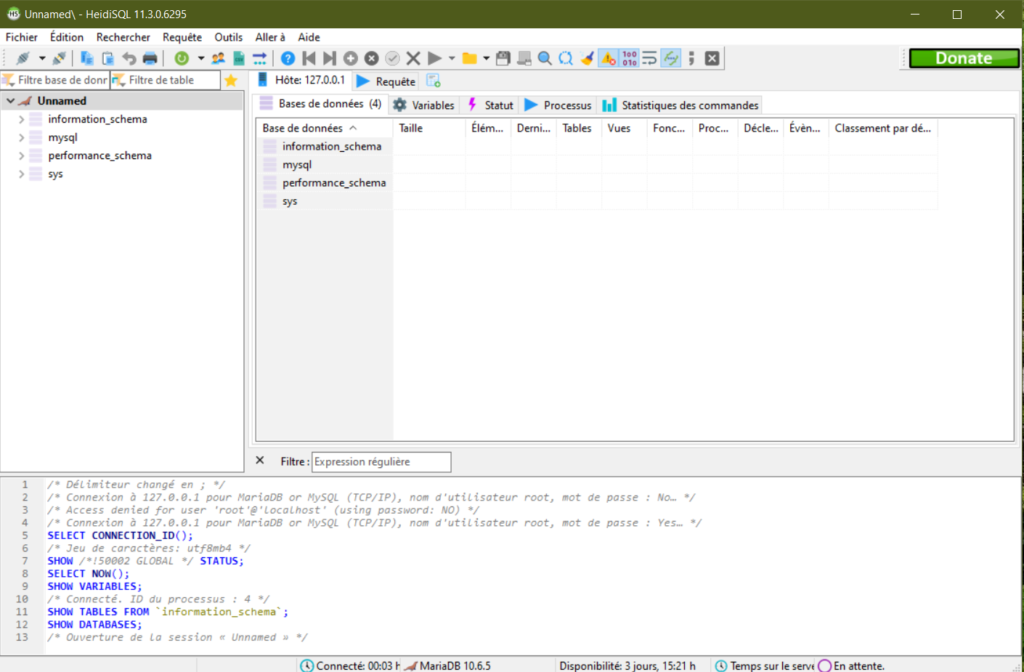Toggle the binary 100/010 hex icon
The width and height of the screenshot is (1024, 672).
tap(630, 58)
